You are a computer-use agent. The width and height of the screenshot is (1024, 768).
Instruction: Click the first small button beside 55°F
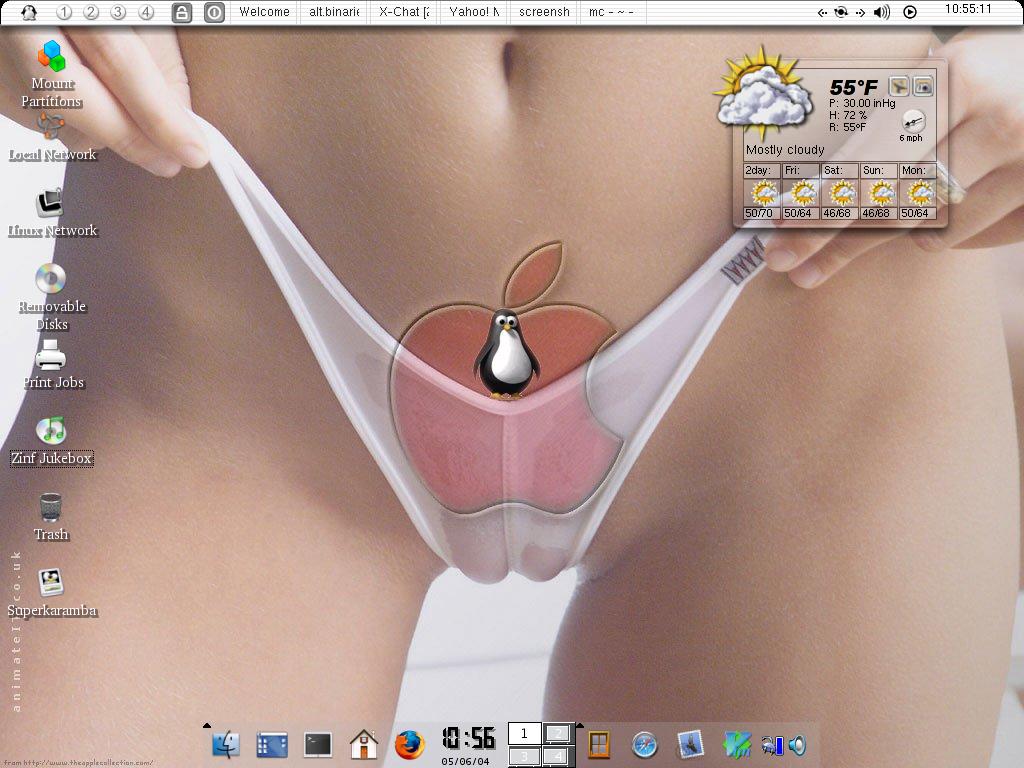coord(899,86)
